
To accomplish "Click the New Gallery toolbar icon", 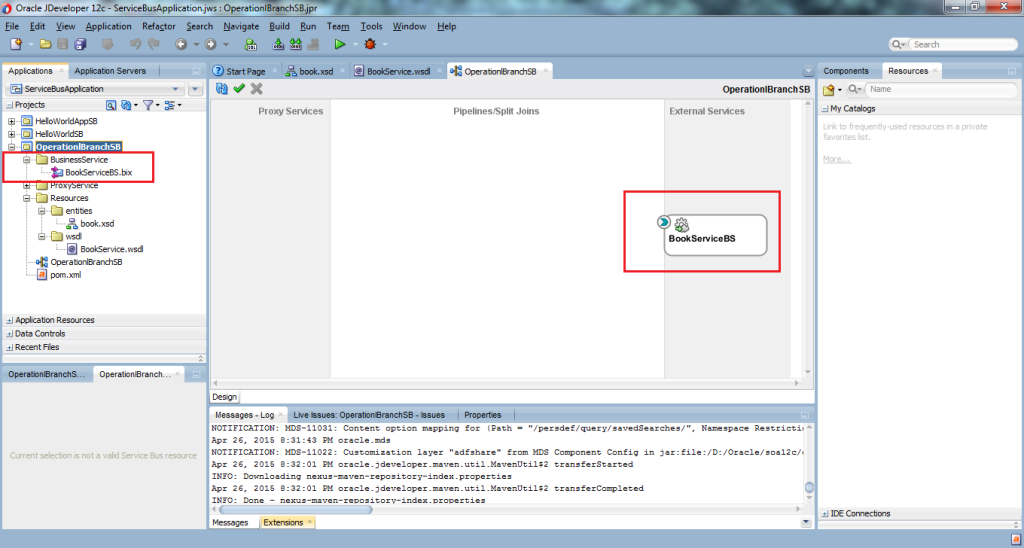I will point(16,44).
